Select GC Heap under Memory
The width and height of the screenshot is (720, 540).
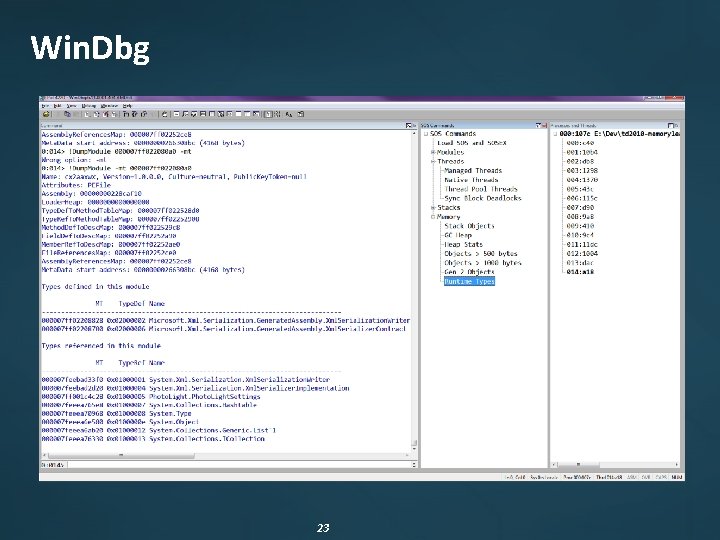(458, 235)
